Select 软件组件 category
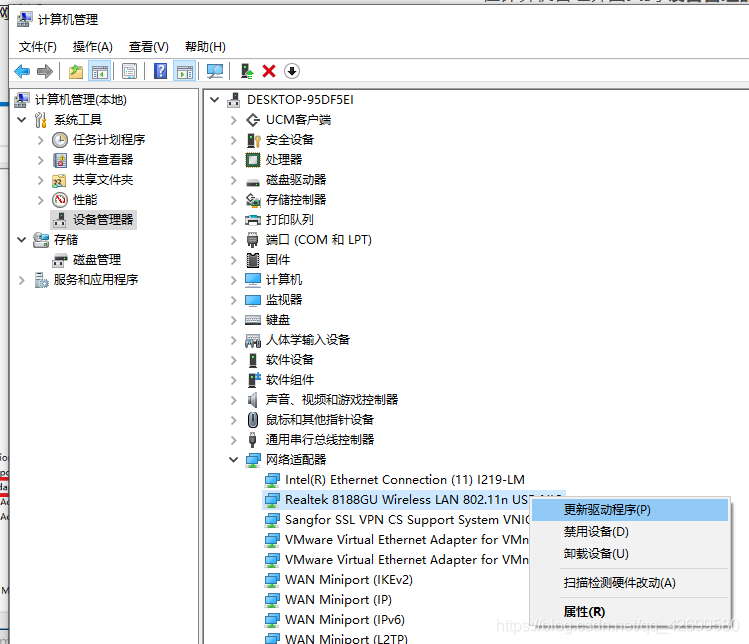749x644 pixels. [x=290, y=380]
